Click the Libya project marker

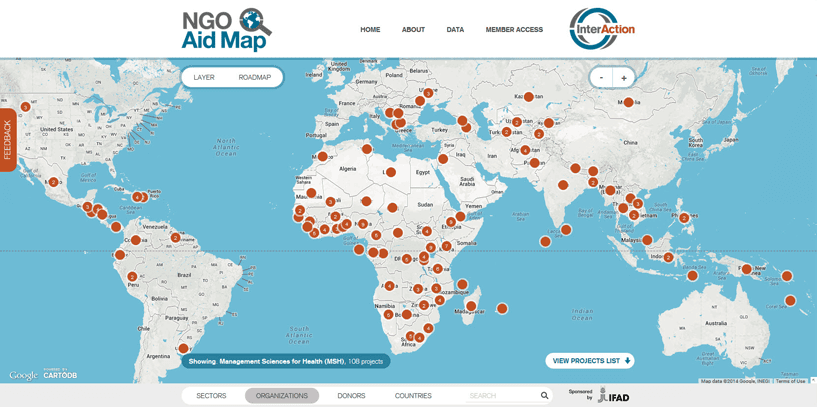(390, 172)
